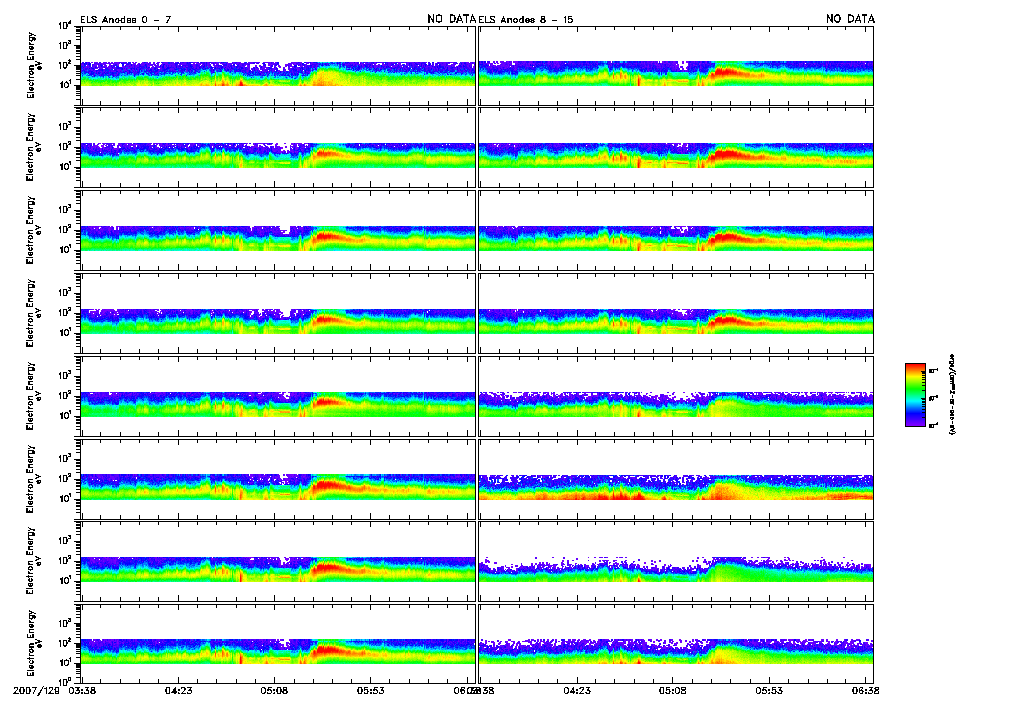Viewport: 1024px width, 708px height.
Task: Click the "Electron Energy eV" label of the top panel
Action: click(33, 66)
